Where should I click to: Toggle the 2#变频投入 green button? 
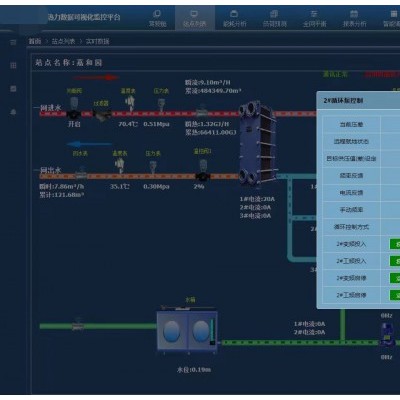[x=395, y=244]
